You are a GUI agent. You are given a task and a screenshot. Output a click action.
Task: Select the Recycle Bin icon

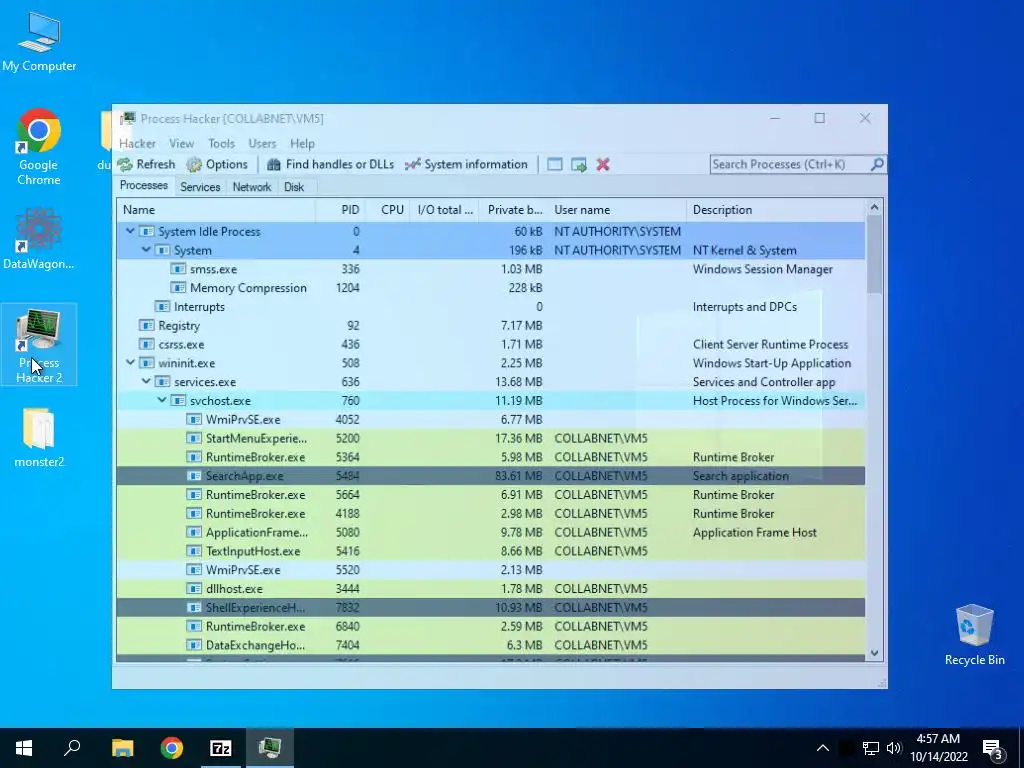click(x=974, y=635)
